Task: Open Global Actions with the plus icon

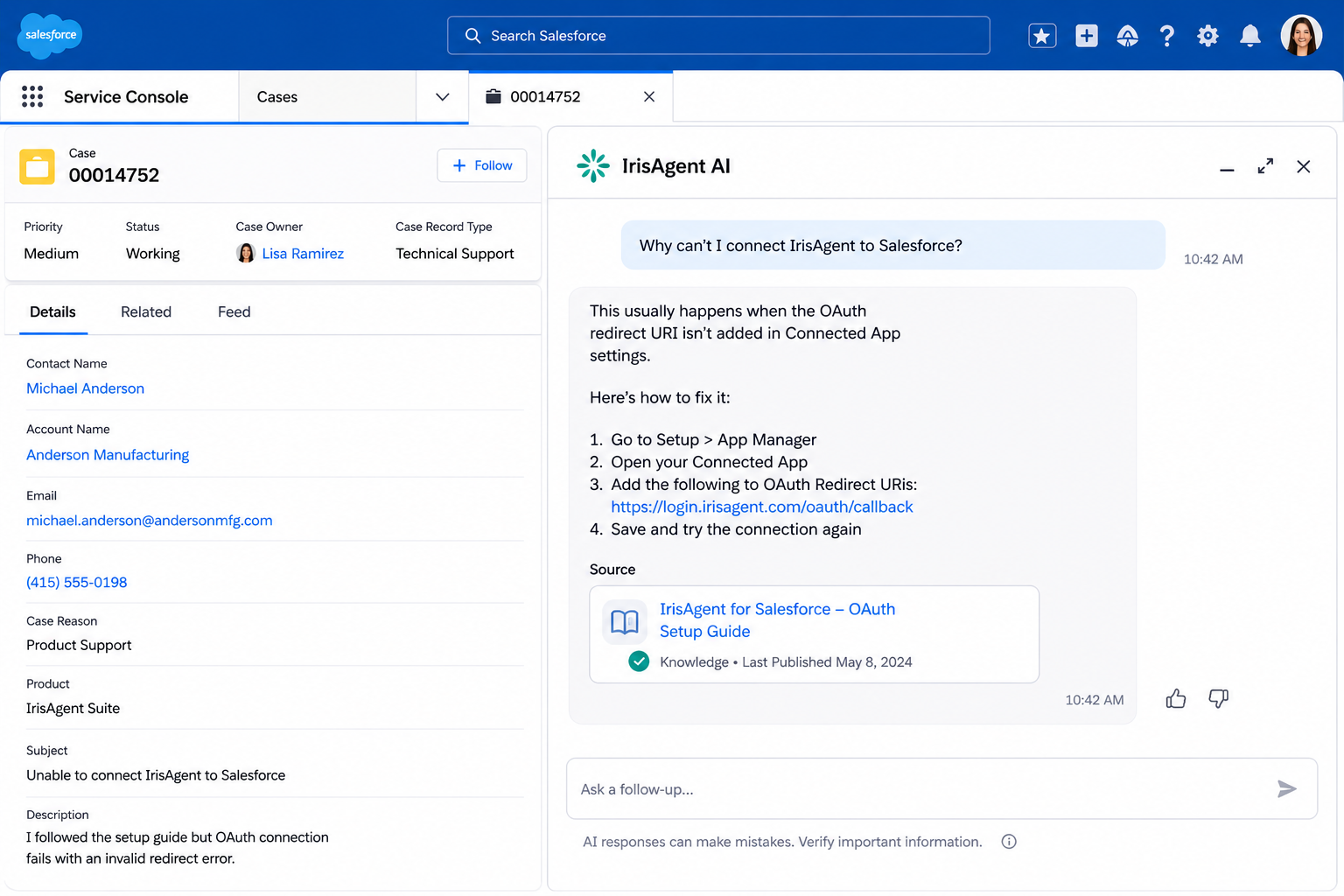Action: pyautogui.click(x=1086, y=35)
